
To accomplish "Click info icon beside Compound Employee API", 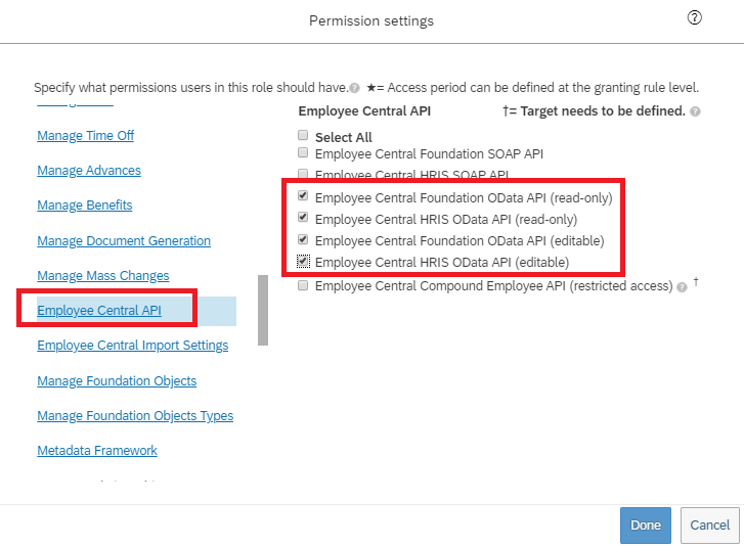I will 681,287.
